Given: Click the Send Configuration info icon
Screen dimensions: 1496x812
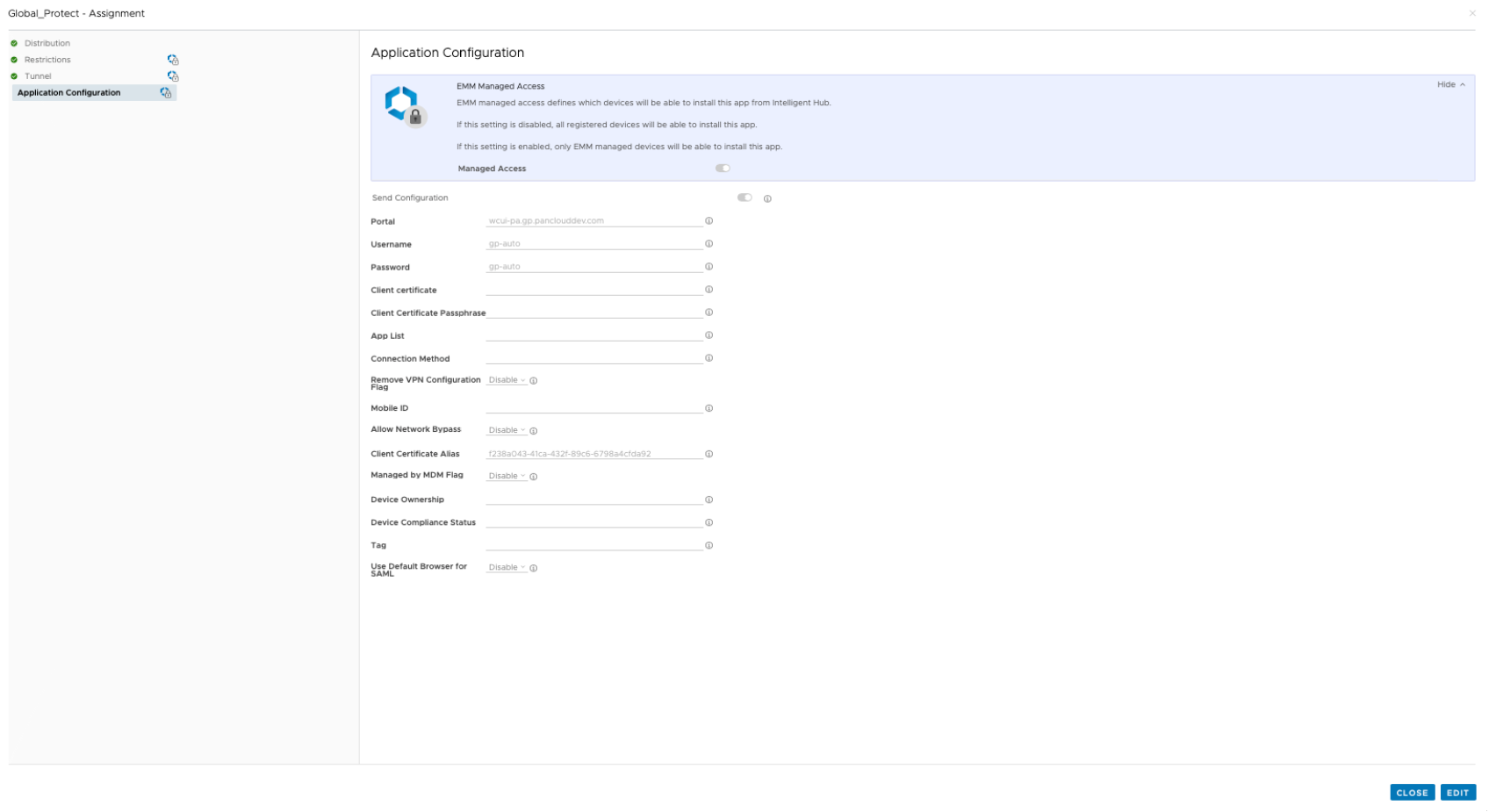Looking at the screenshot, I should click(767, 198).
